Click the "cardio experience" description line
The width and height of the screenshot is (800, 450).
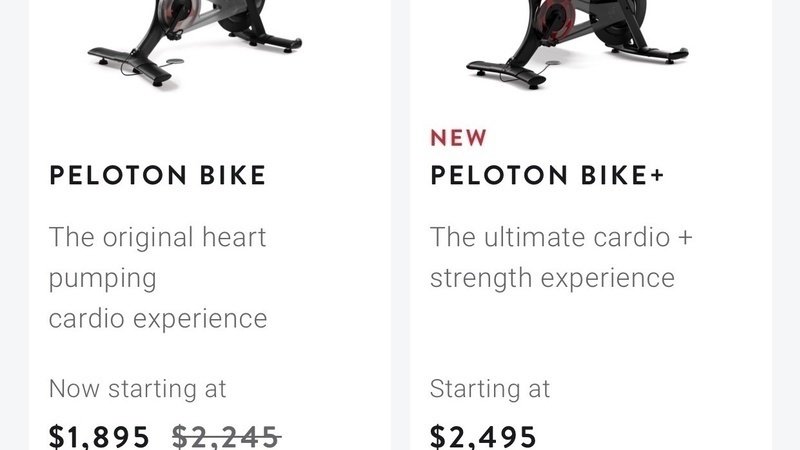click(158, 318)
